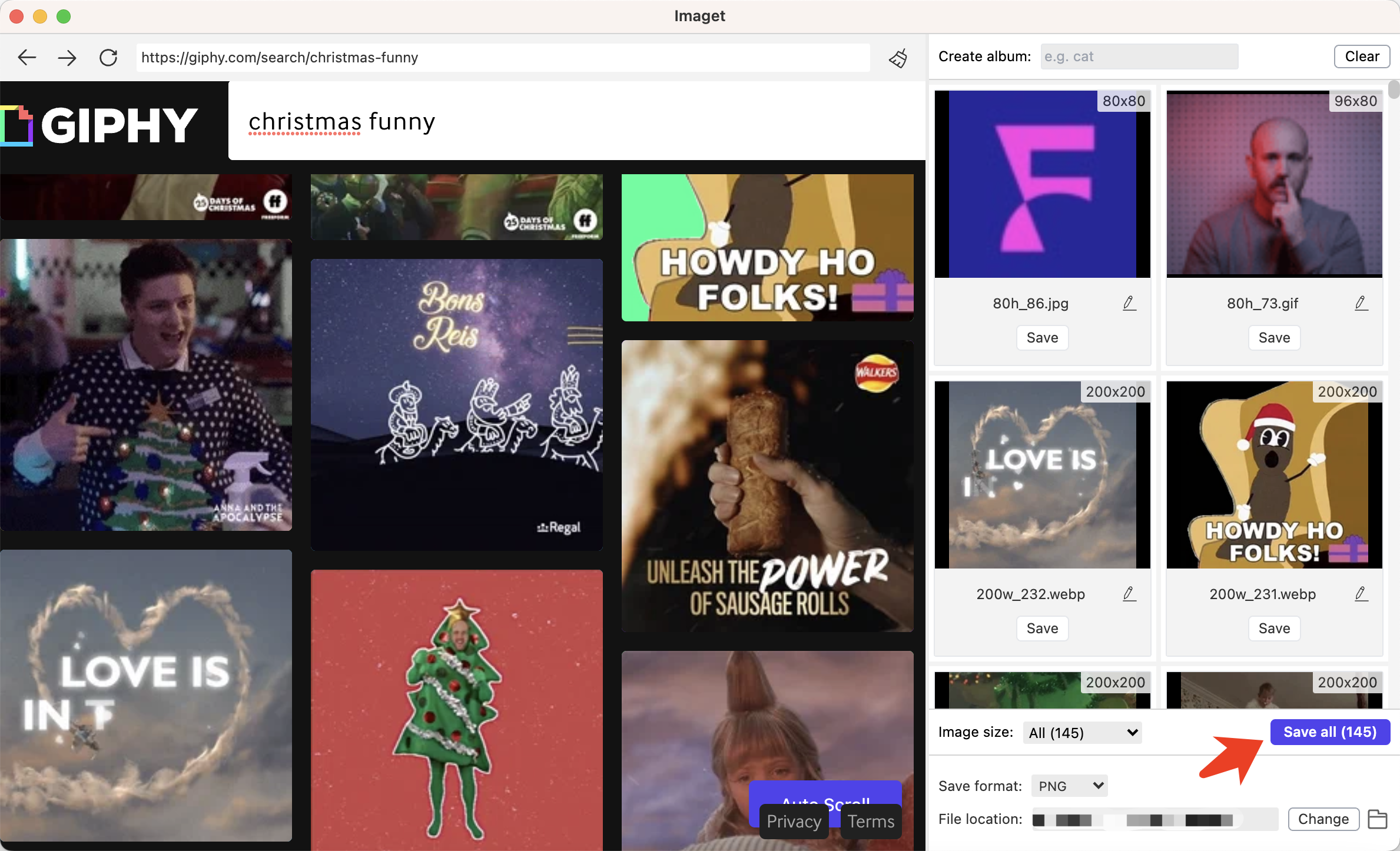Click the folder icon next to File location
This screenshot has height=851, width=1400.
pyautogui.click(x=1378, y=820)
